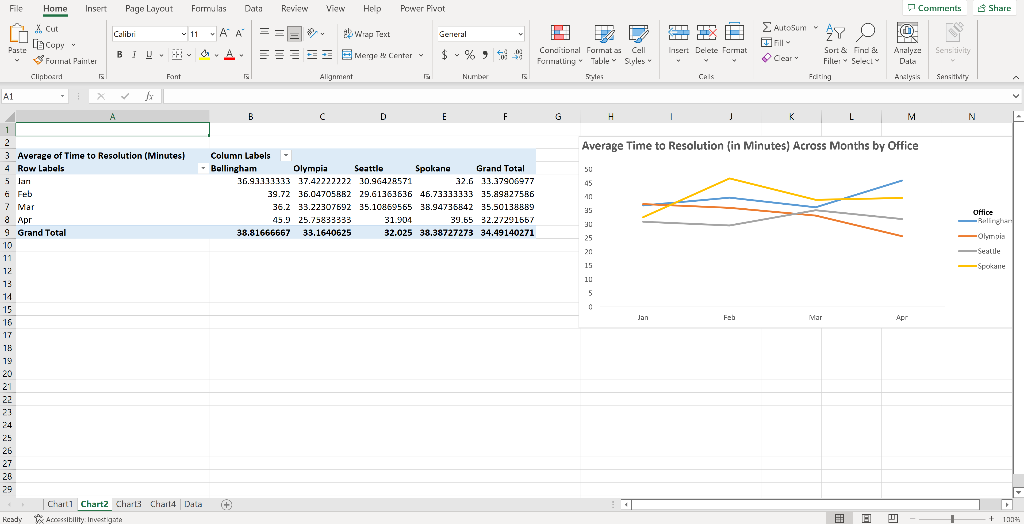The height and width of the screenshot is (524, 1024).
Task: Activate the Format Painter brush
Action: pos(39,61)
